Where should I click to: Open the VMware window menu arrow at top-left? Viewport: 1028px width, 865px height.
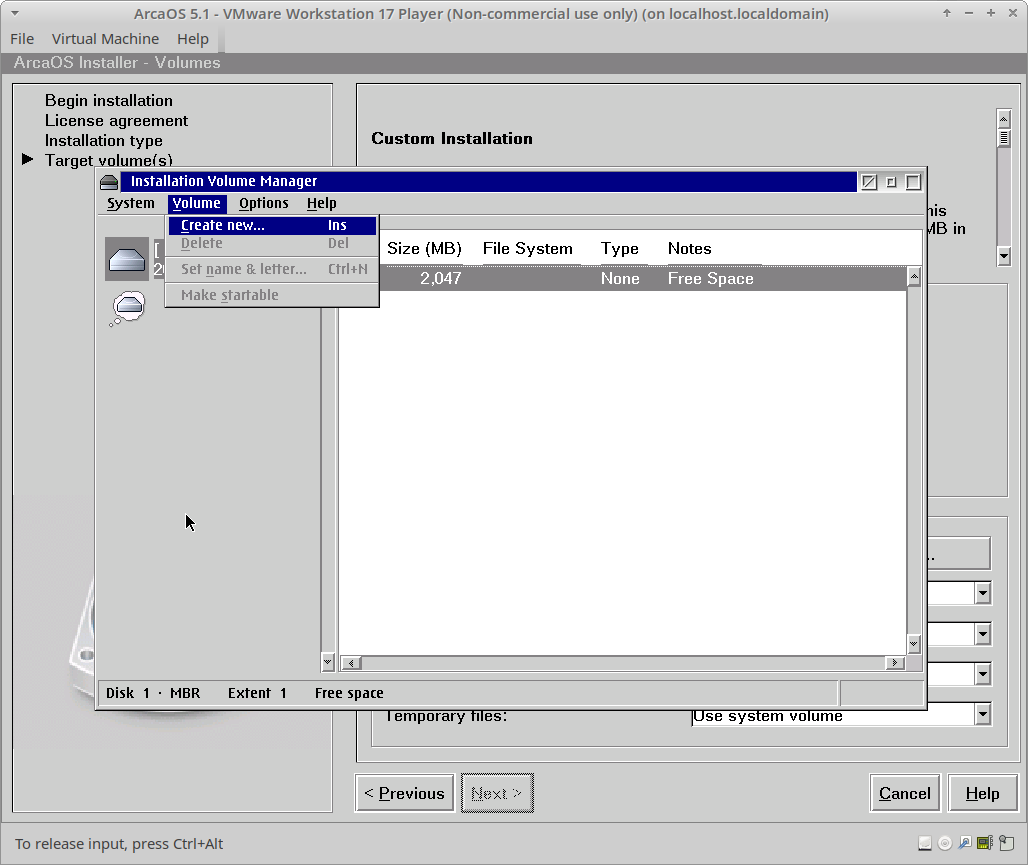(15, 14)
